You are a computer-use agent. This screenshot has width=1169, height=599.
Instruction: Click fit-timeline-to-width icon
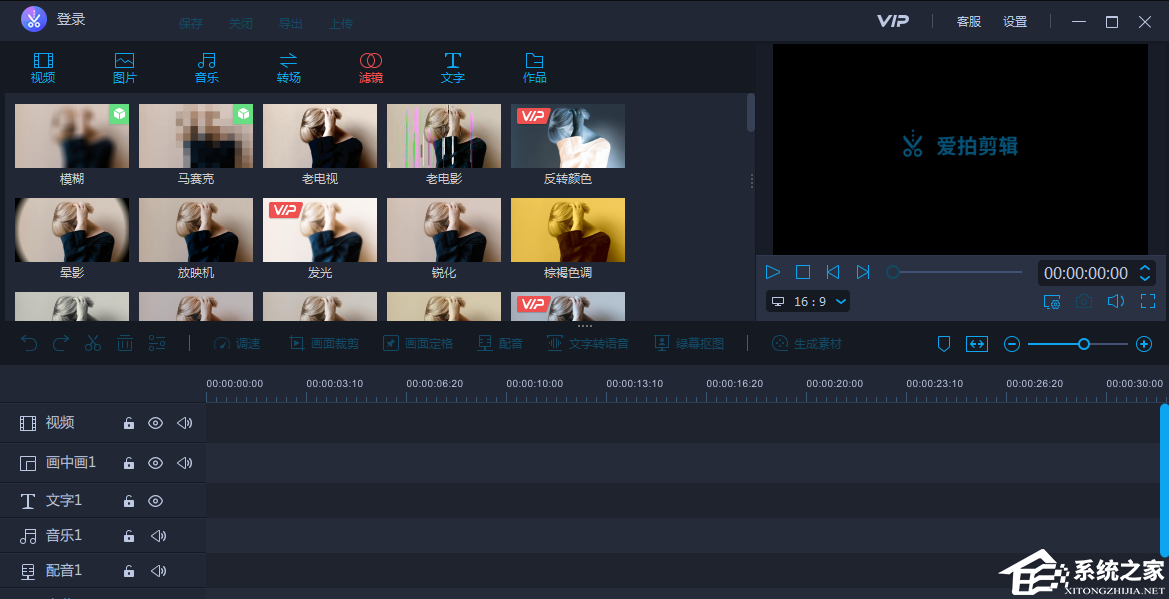[977, 344]
